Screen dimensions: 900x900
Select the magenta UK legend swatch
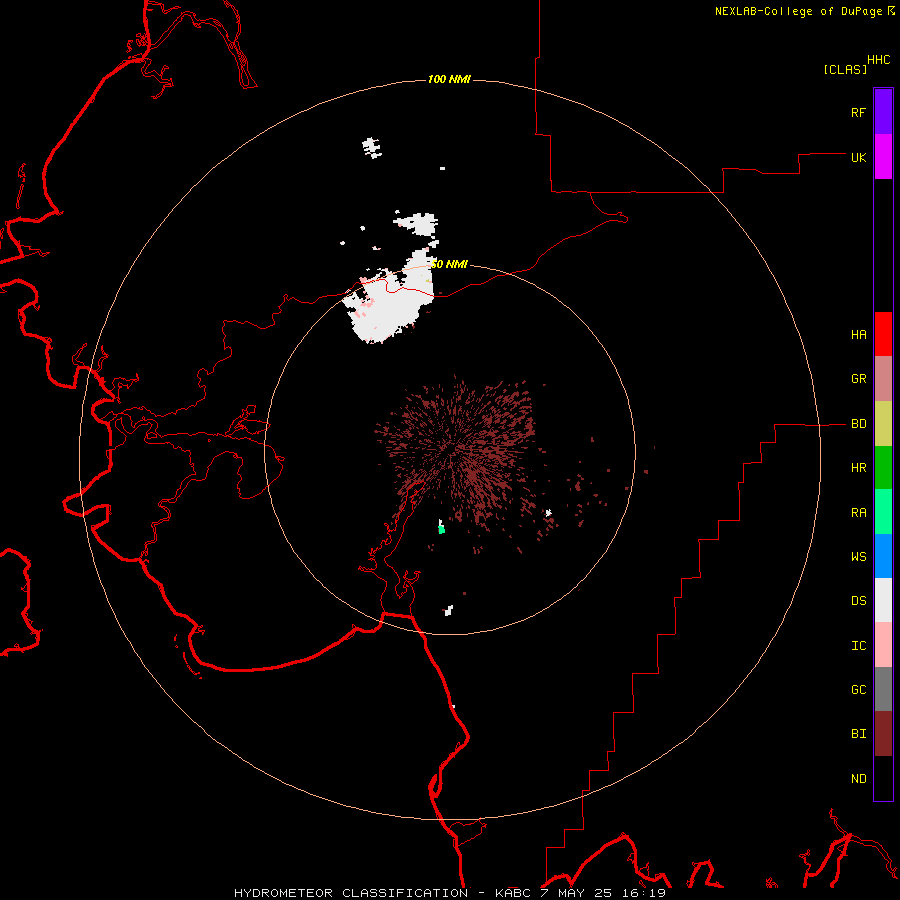[883, 157]
